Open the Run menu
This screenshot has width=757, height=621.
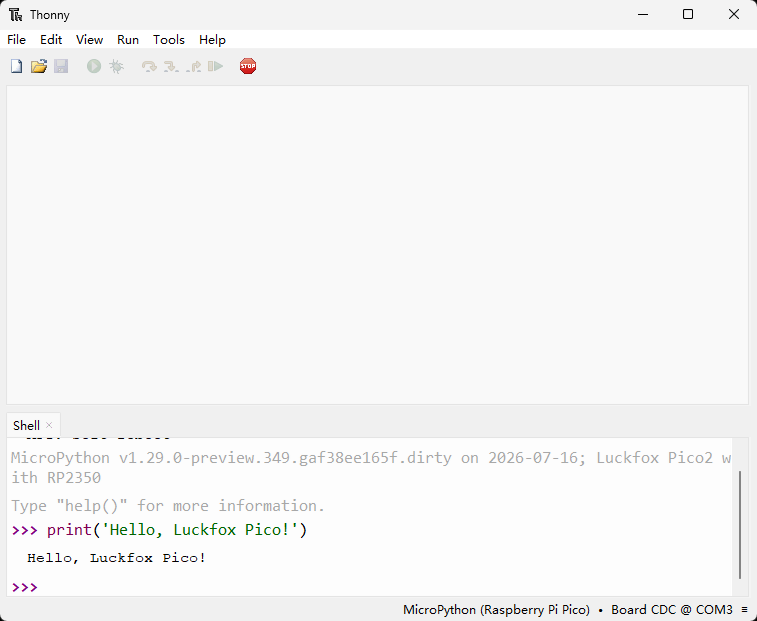(x=128, y=40)
